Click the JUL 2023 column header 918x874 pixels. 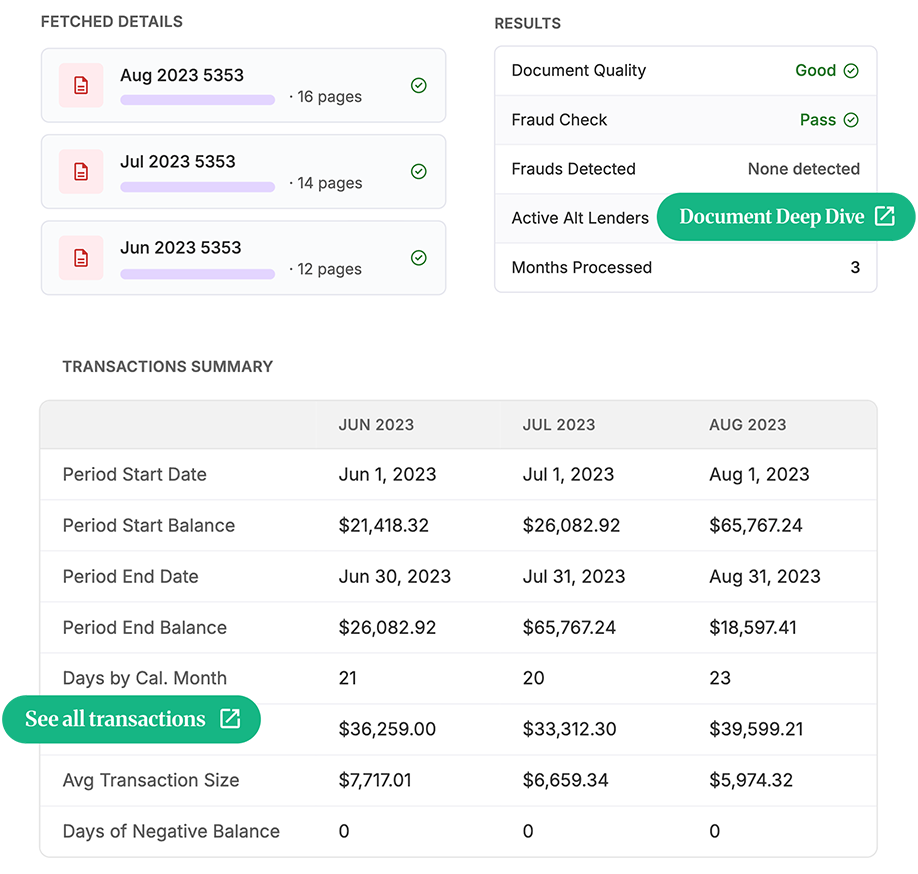pos(559,425)
